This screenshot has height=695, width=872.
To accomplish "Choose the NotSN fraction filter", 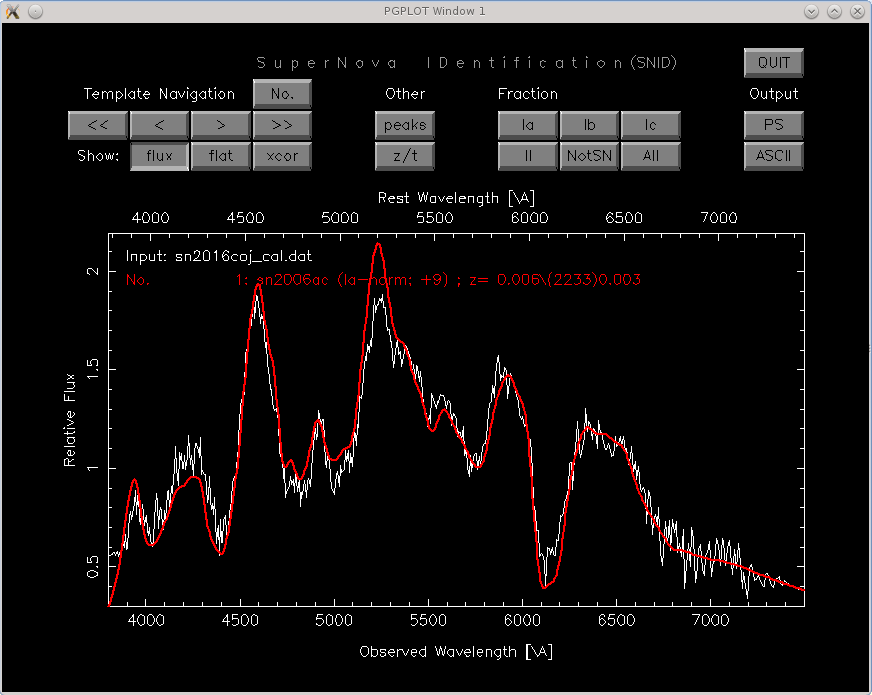I will tap(589, 156).
